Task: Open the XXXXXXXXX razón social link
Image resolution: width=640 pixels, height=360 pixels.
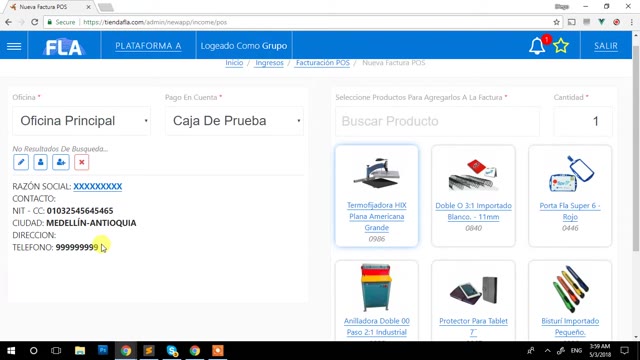Action: (98, 187)
